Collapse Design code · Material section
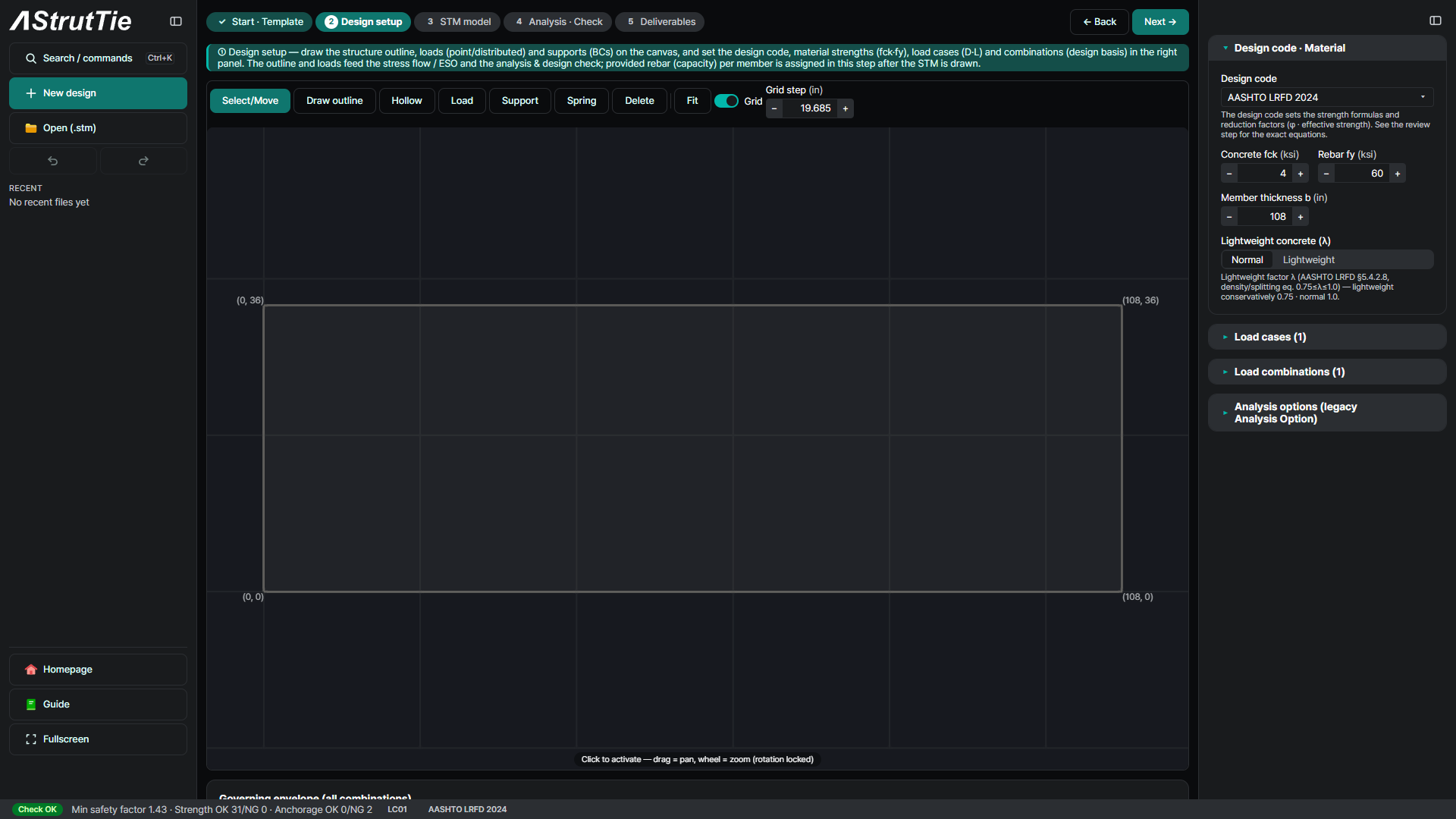The image size is (1456, 819). pyautogui.click(x=1327, y=48)
